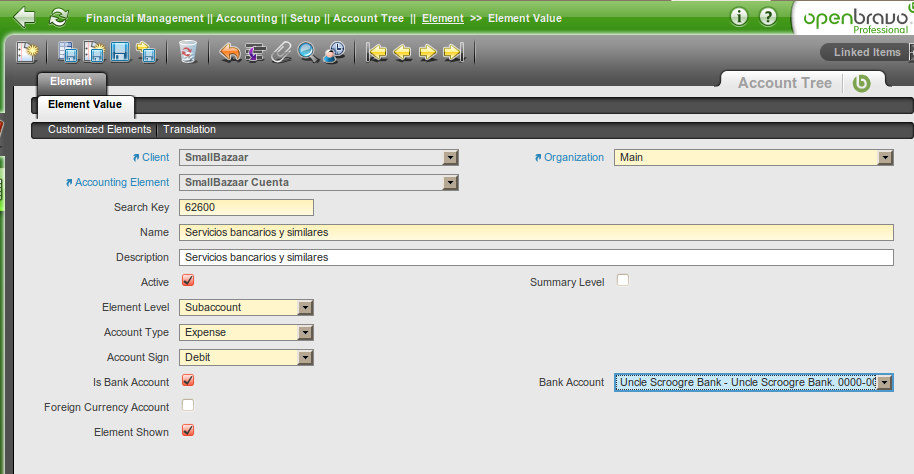Click the 'Summary Level' label text
Viewport: 914px width, 474px height.
coord(567,282)
